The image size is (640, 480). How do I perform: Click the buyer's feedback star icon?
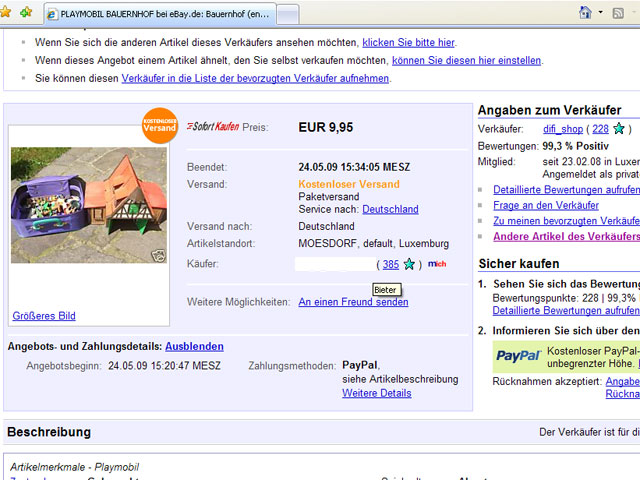click(x=409, y=264)
